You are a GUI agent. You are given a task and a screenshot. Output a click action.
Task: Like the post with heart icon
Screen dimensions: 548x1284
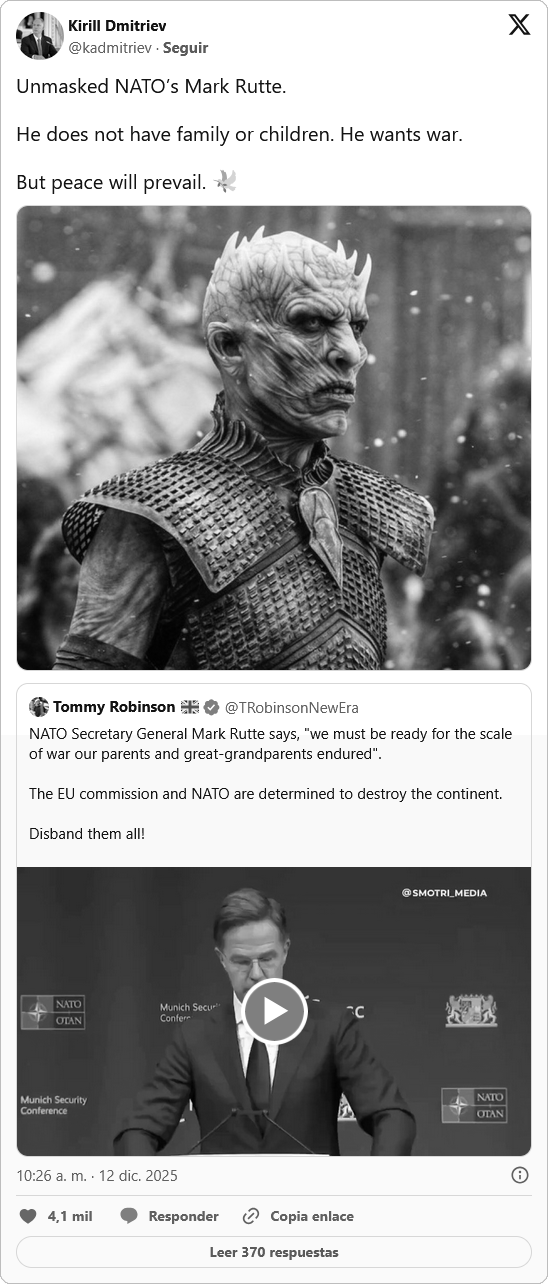point(29,1216)
